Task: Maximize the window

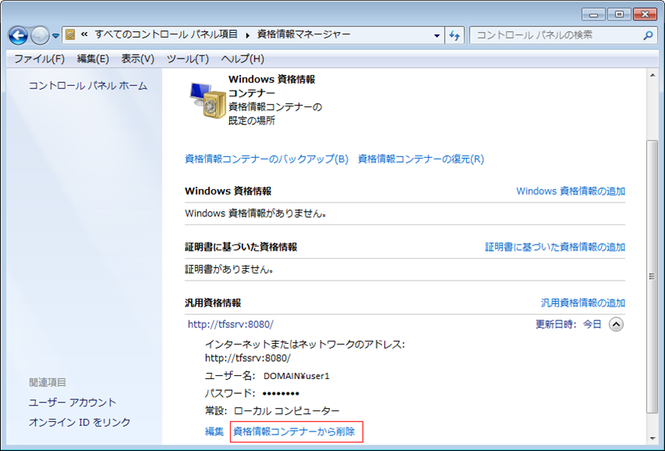Action: [619, 15]
